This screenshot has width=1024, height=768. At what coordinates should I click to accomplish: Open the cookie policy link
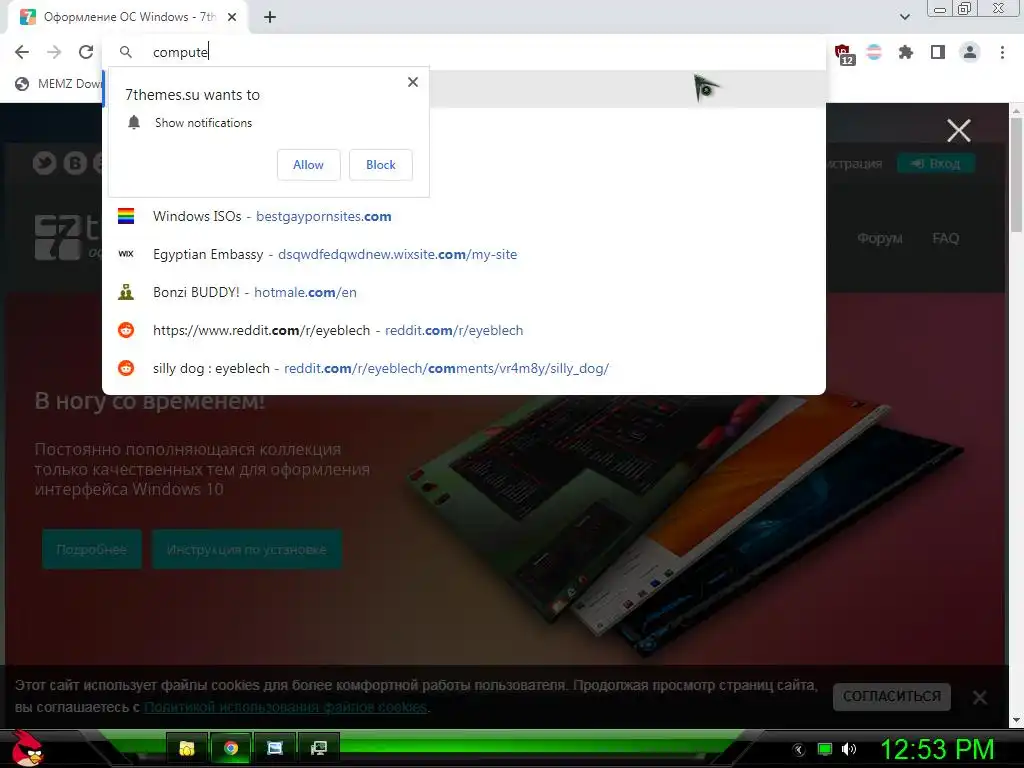tap(286, 707)
